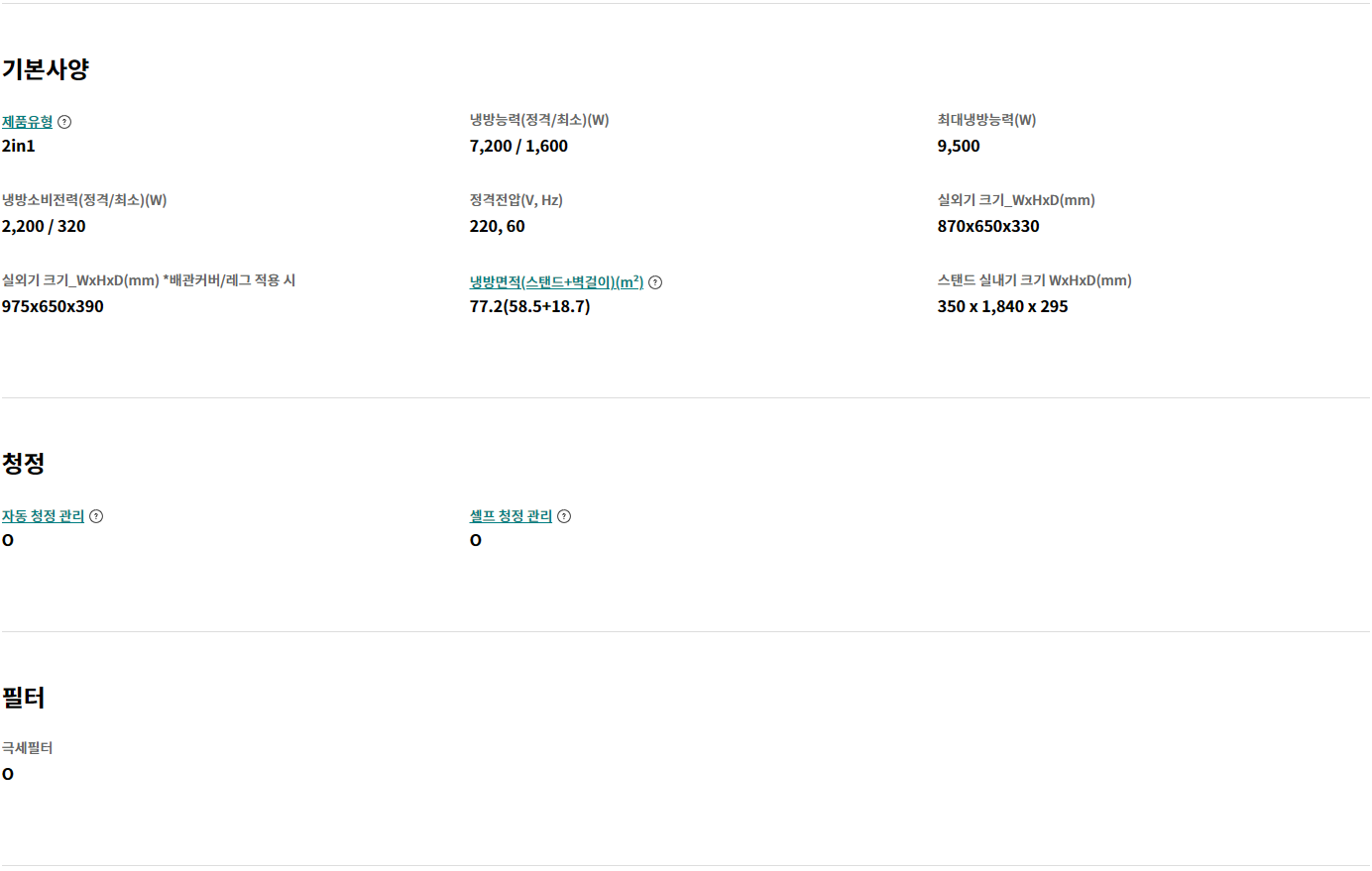Viewport: 1372px width, 871px height.
Task: Click the 2in1 product type value
Action: pos(19,146)
